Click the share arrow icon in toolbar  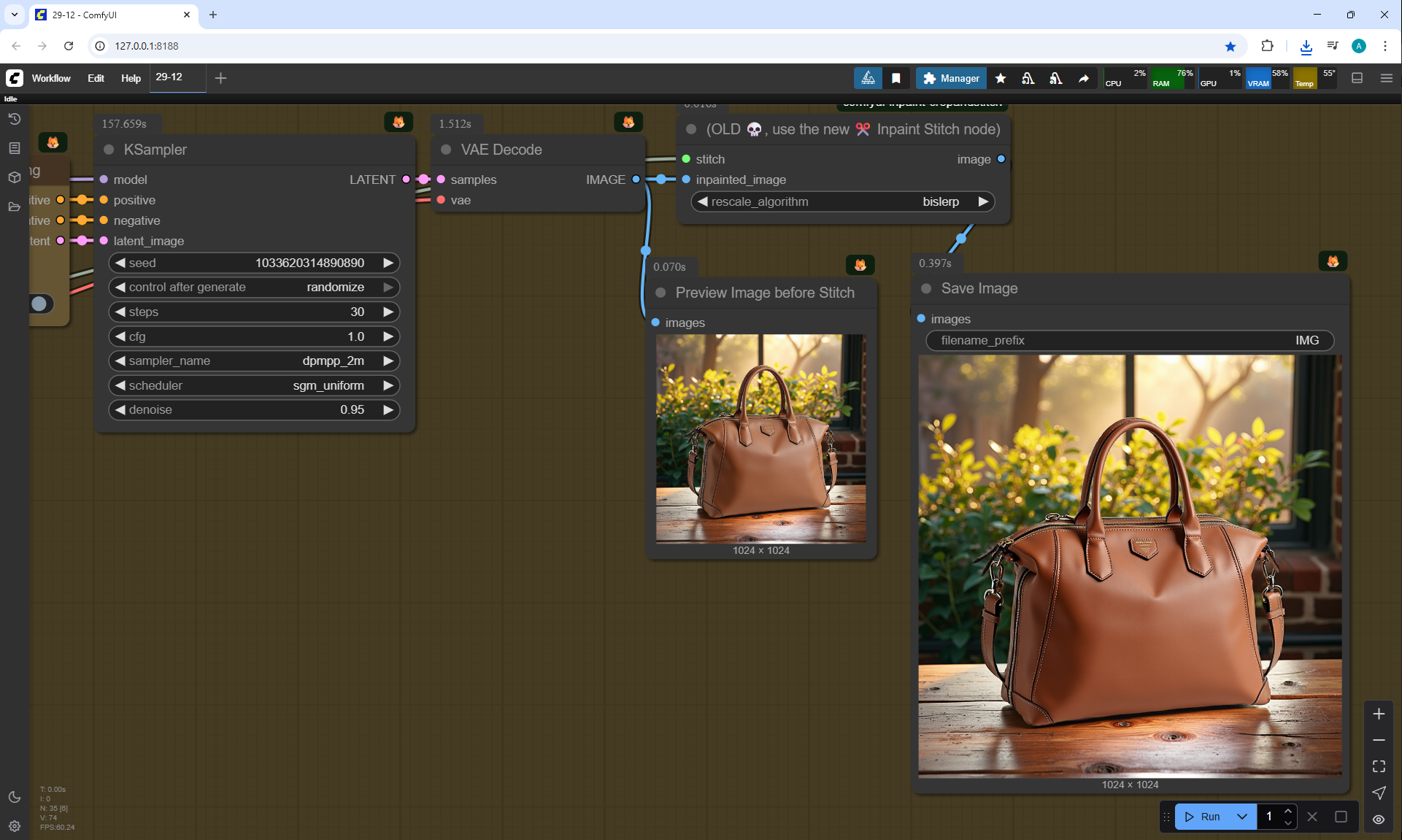[x=1084, y=78]
